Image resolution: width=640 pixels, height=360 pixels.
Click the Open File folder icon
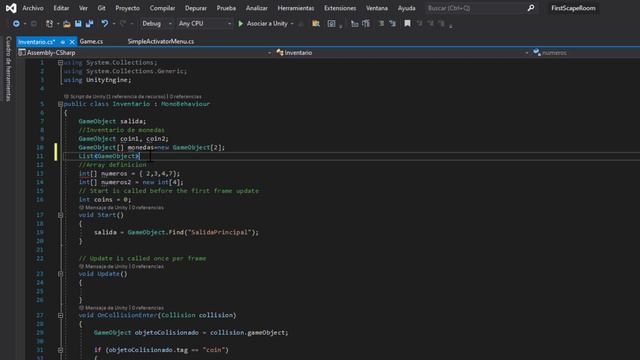click(67, 24)
